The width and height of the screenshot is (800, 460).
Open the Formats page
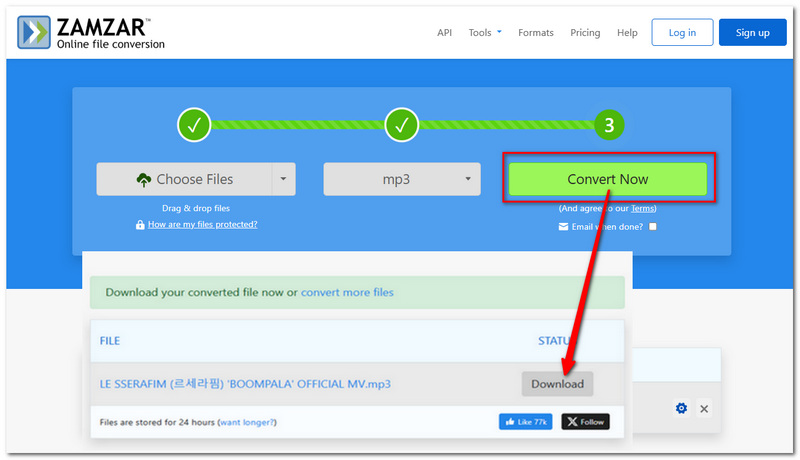(536, 33)
